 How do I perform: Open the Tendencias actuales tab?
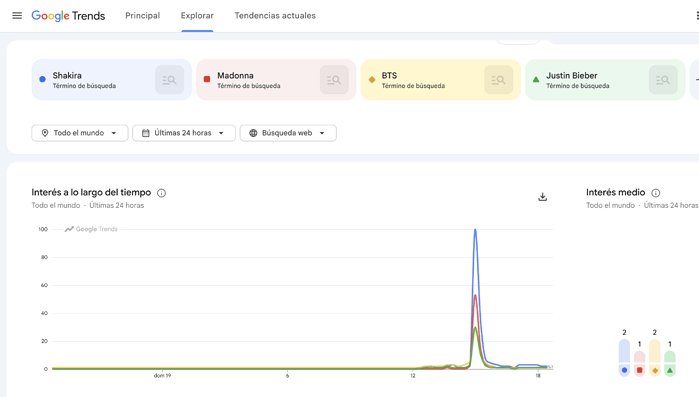click(x=275, y=16)
